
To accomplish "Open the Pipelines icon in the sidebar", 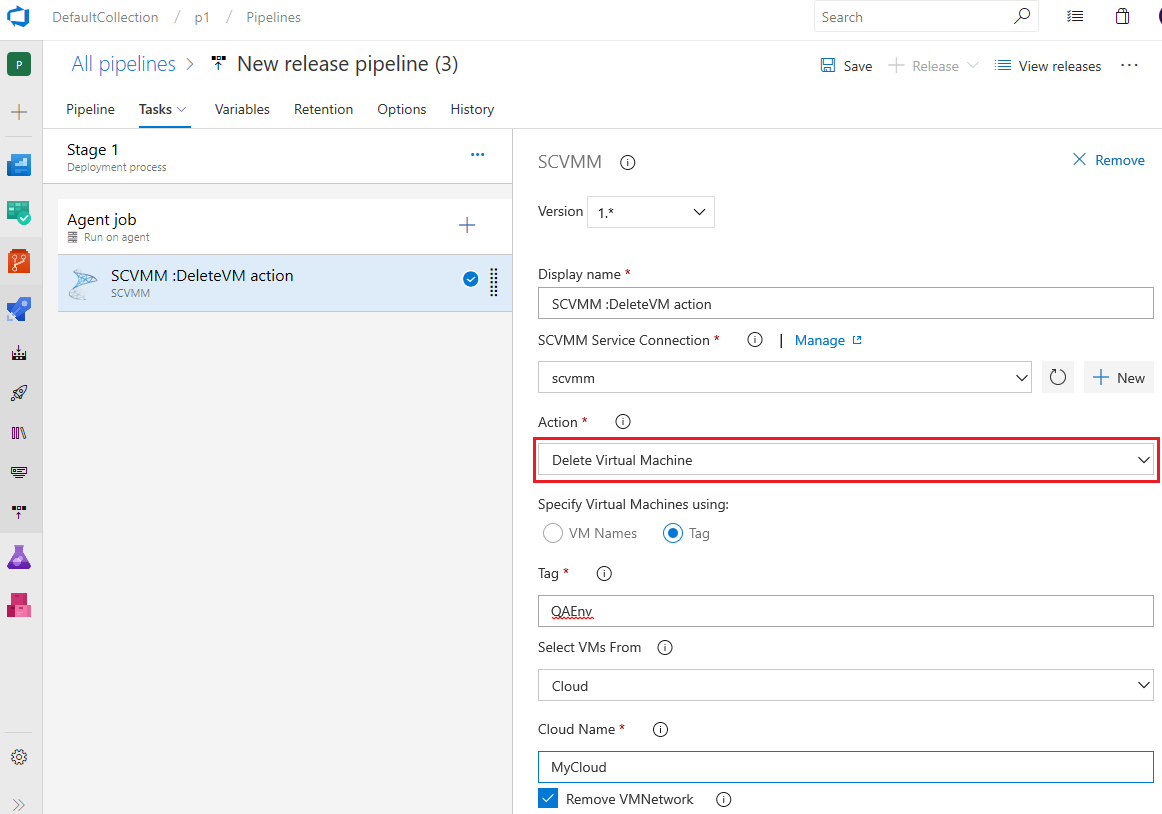I will [x=19, y=309].
